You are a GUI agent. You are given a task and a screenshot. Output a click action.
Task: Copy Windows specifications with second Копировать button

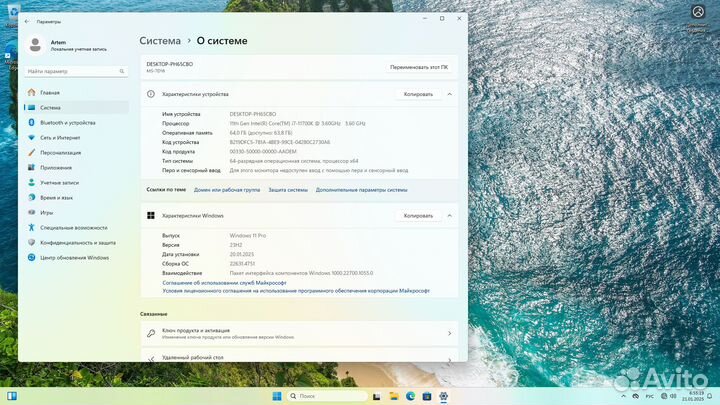tap(418, 215)
